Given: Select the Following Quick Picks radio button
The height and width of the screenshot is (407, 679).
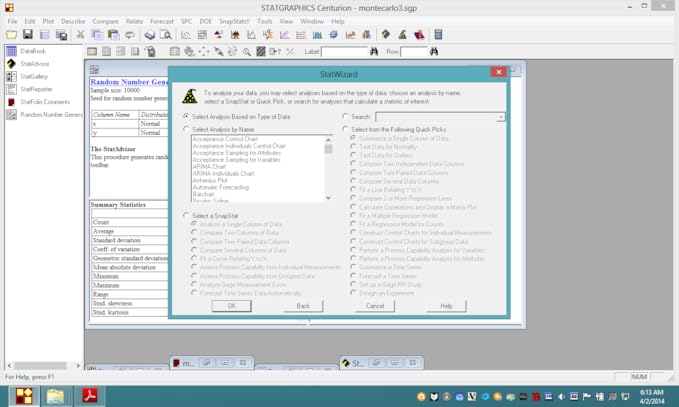Looking at the screenshot, I should (x=346, y=129).
